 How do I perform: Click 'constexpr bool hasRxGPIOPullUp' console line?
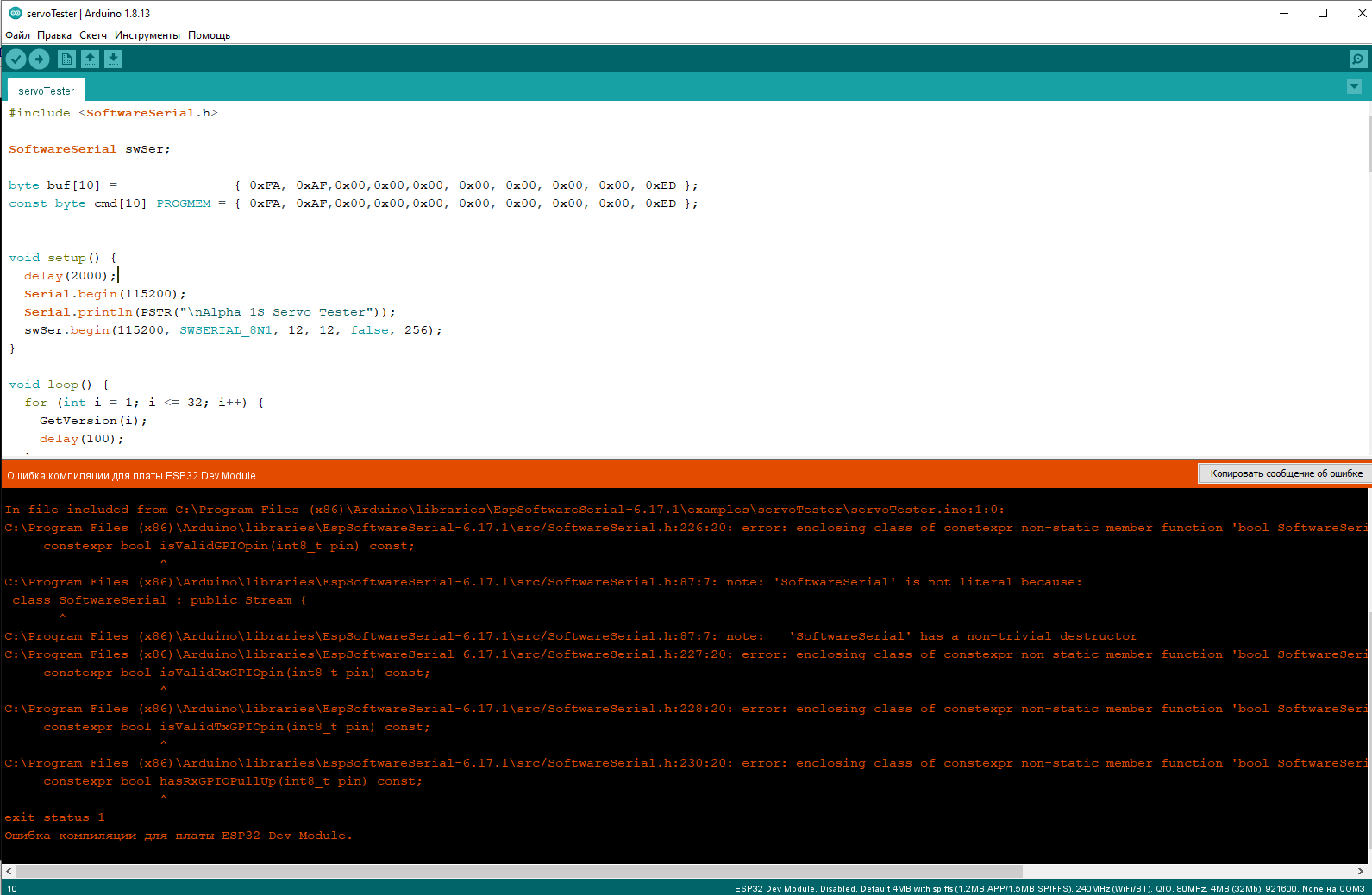coord(233,781)
